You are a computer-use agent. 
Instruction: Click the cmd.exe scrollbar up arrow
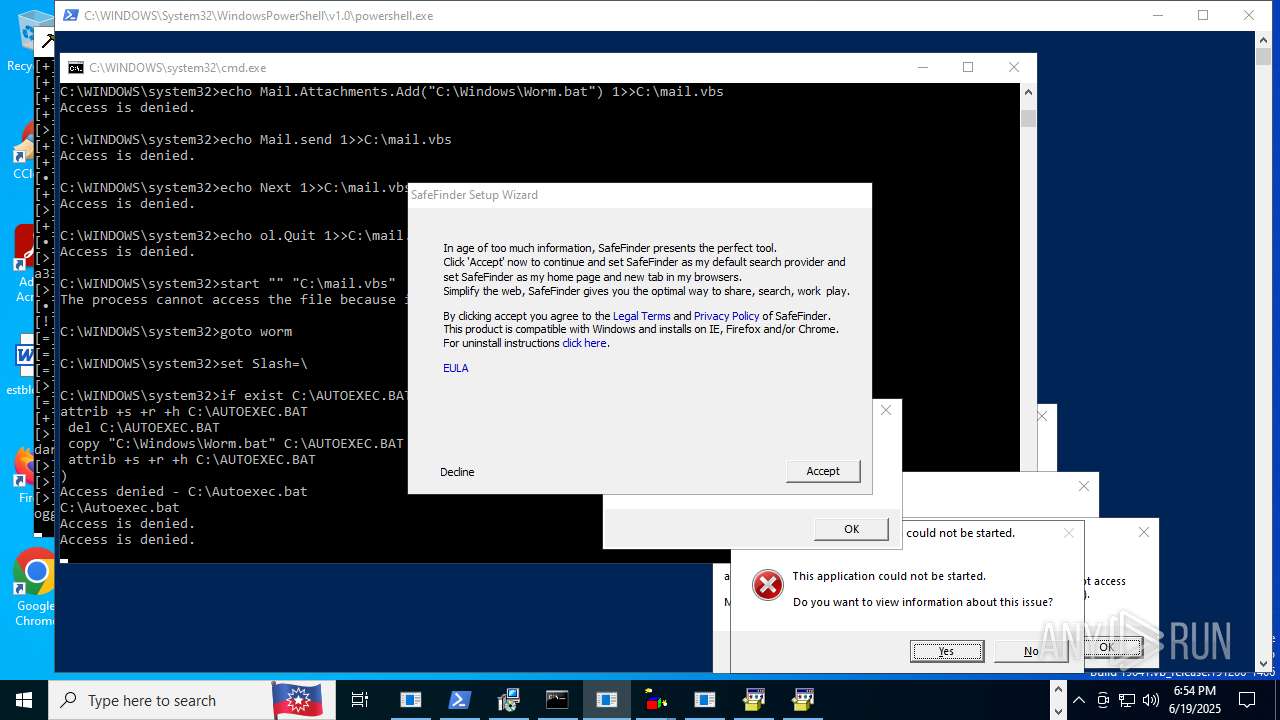pyautogui.click(x=1028, y=92)
